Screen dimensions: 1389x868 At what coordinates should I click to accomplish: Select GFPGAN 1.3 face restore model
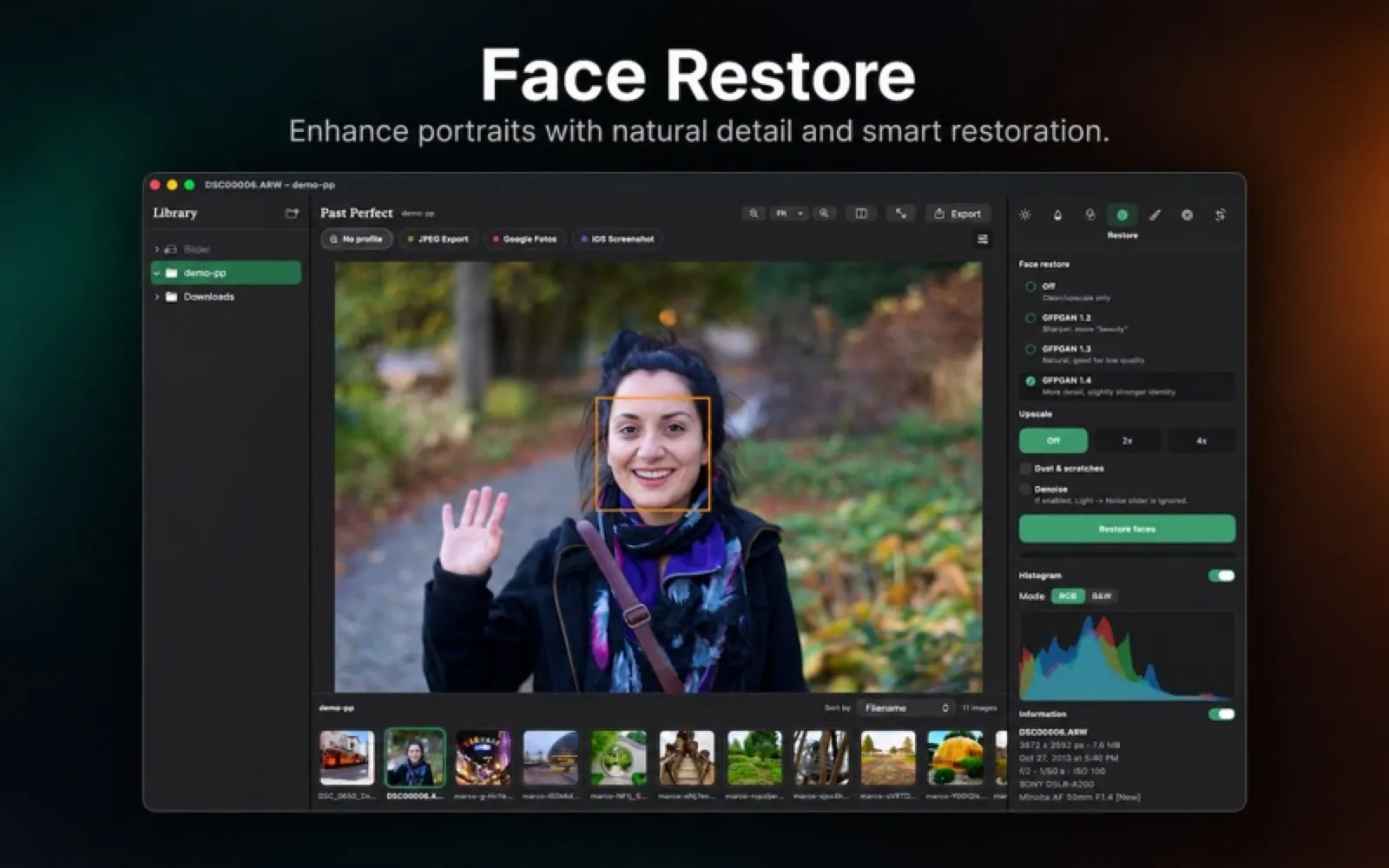pyautogui.click(x=1030, y=349)
